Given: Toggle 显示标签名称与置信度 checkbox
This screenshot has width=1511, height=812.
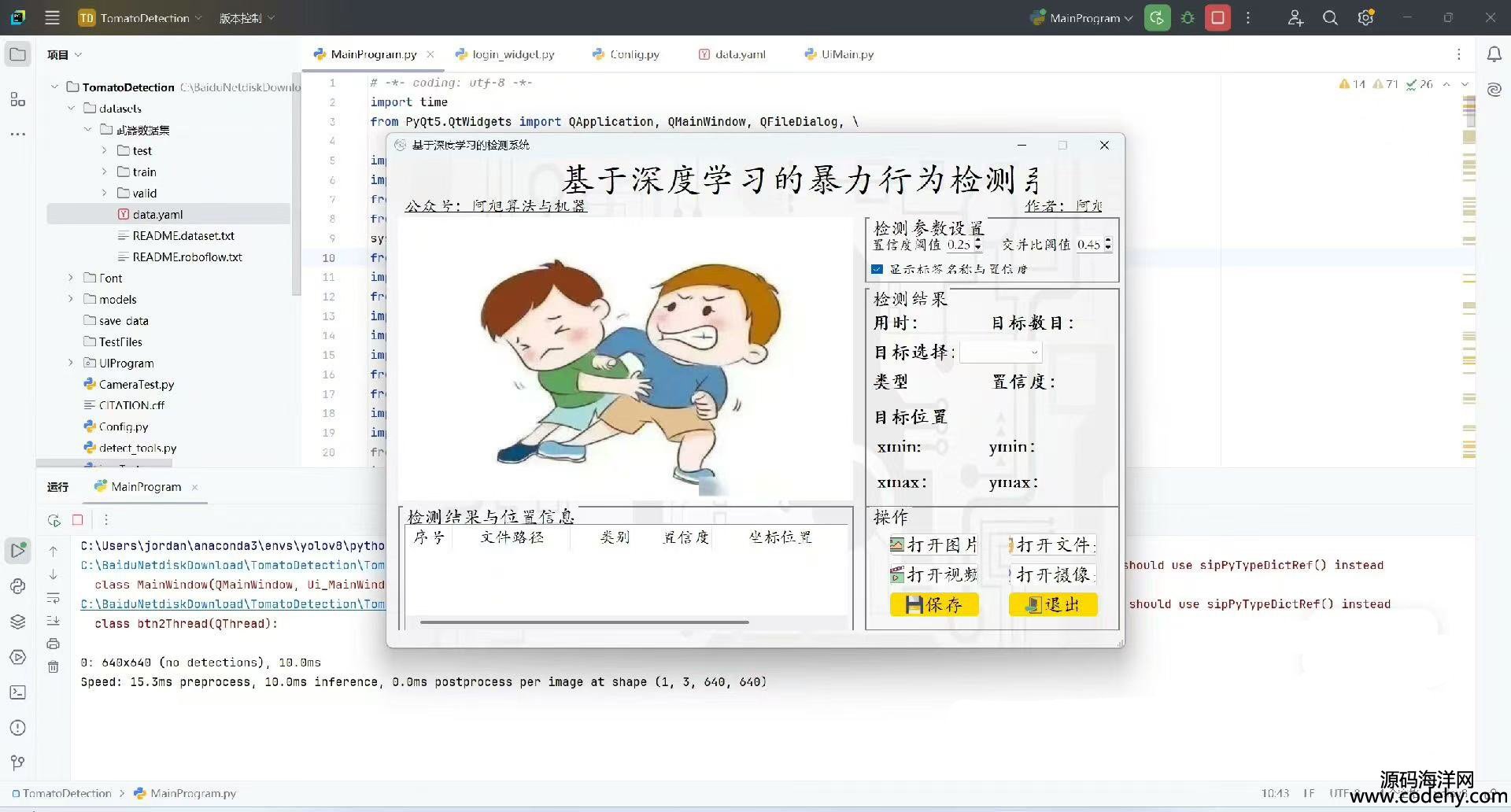Looking at the screenshot, I should pyautogui.click(x=877, y=269).
